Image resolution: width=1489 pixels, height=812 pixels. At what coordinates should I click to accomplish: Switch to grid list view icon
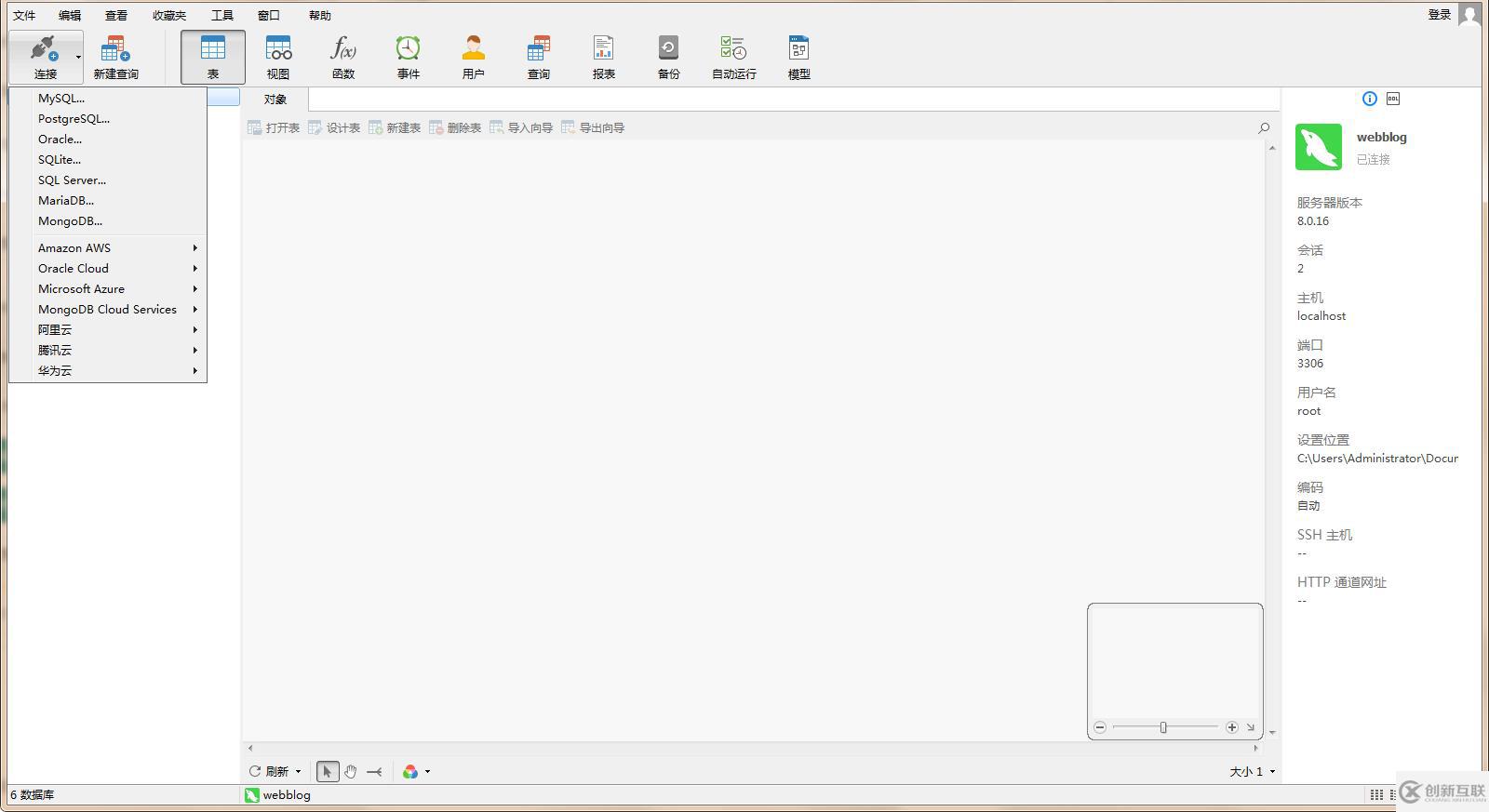pos(1376,795)
